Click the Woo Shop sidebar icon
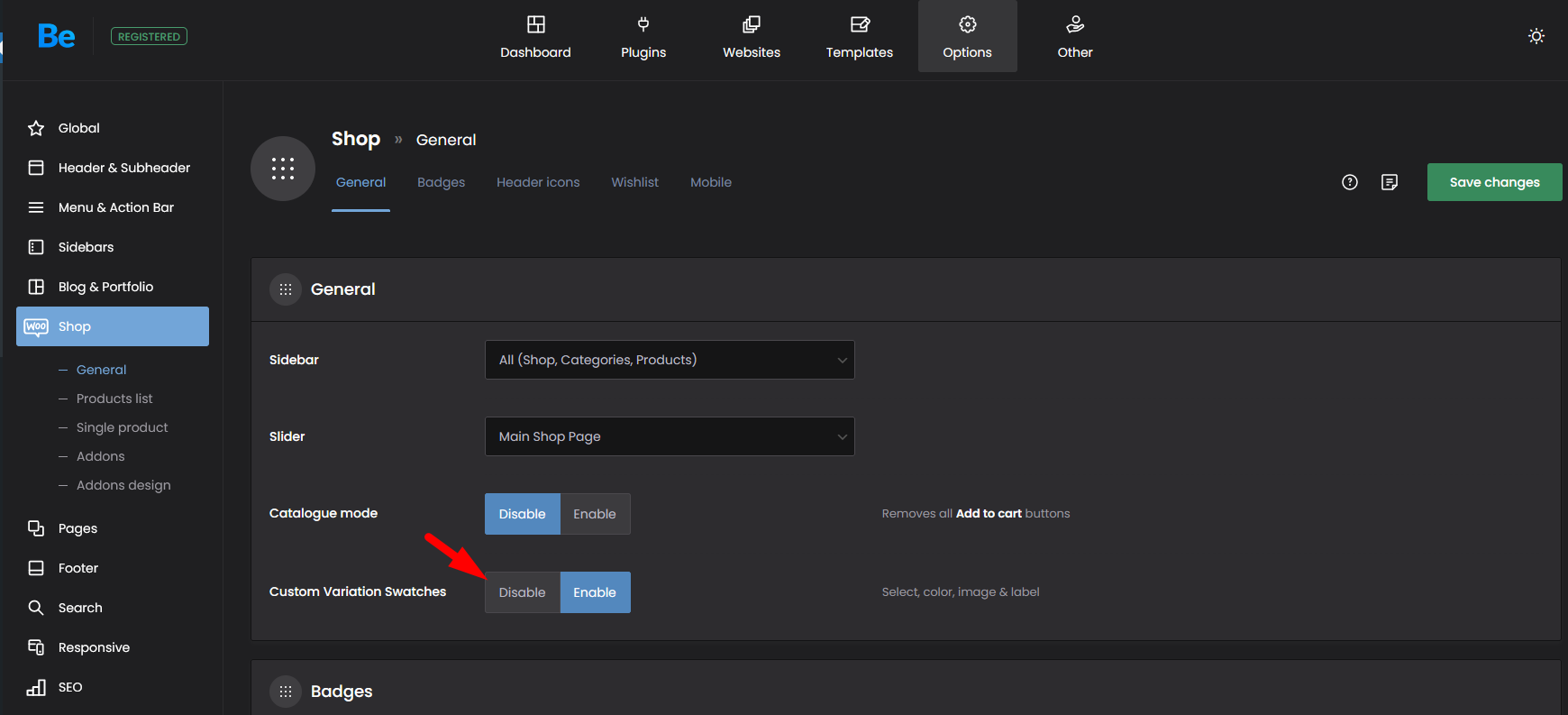This screenshot has width=1568, height=715. pos(36,326)
